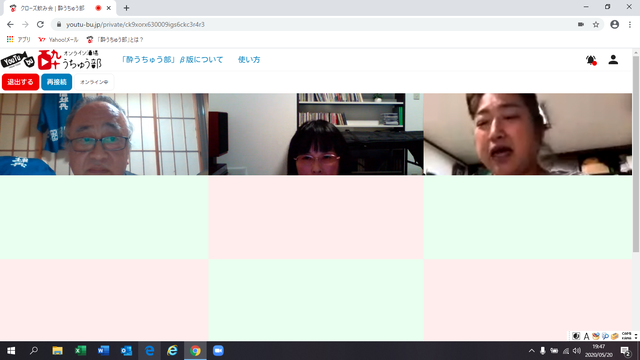Open Microsoft Edge from taskbar
Viewport: 640px width, 360px height.
pos(149,351)
